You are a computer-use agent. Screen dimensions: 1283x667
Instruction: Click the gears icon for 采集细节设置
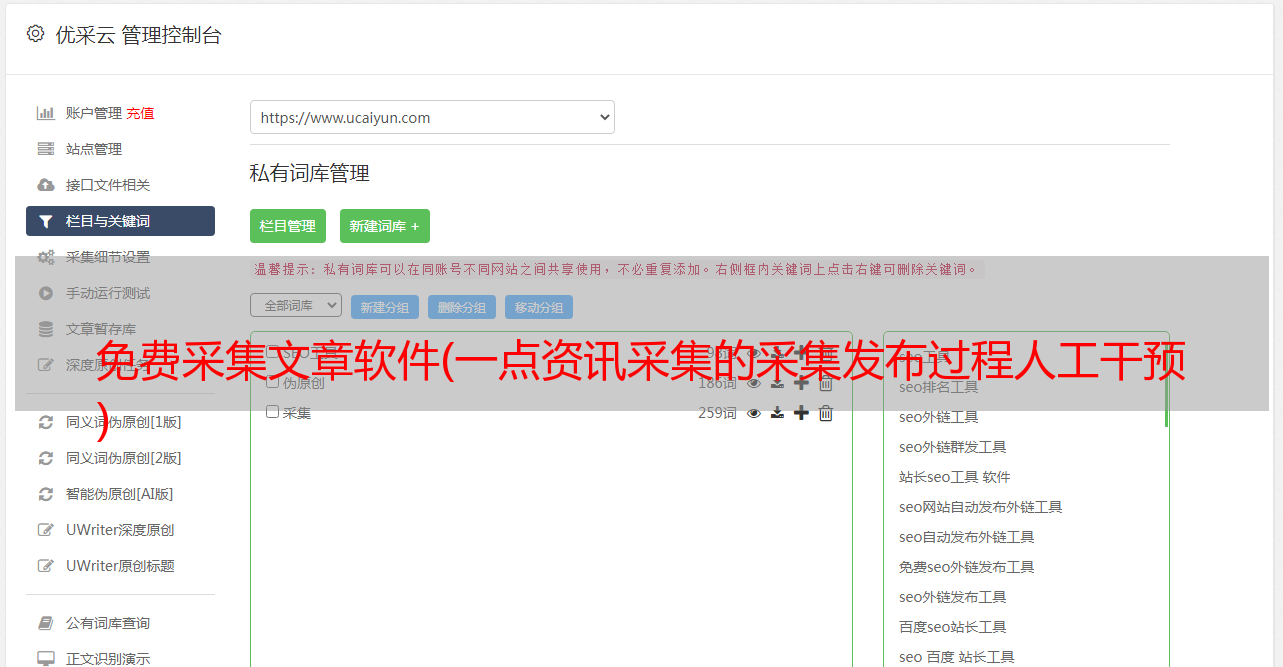pos(45,257)
